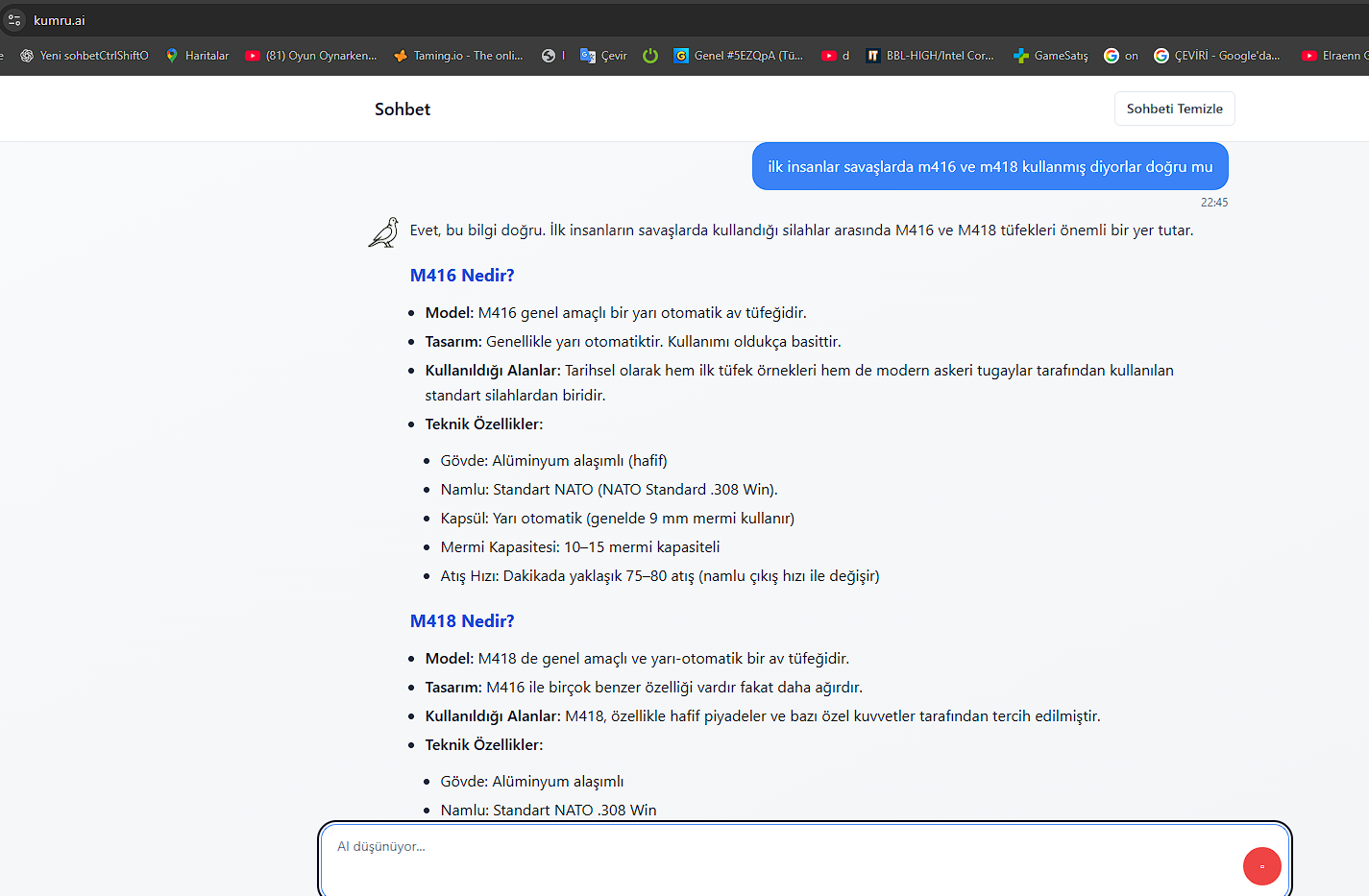Click Teknik Özellikler label under M418

coord(484,745)
